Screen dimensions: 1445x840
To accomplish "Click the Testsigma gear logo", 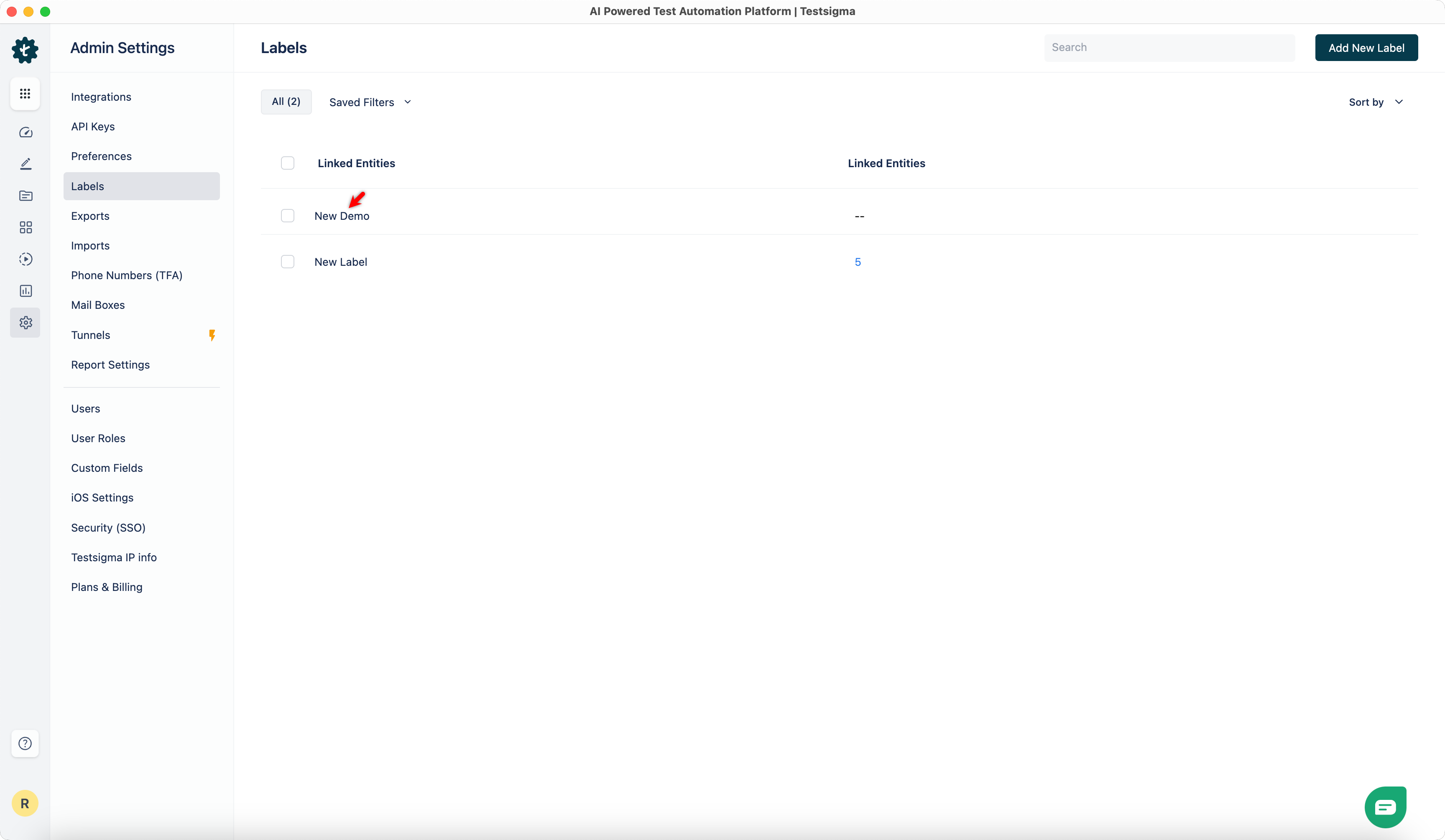I will [x=25, y=50].
